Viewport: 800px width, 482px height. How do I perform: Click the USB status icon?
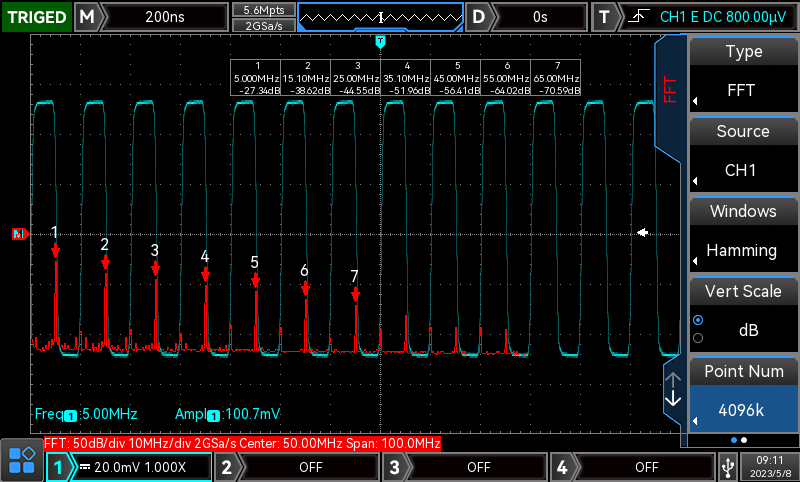(x=727, y=466)
